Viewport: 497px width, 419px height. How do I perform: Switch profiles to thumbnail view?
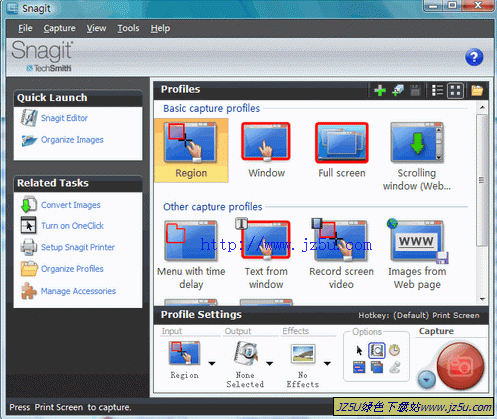[455, 90]
